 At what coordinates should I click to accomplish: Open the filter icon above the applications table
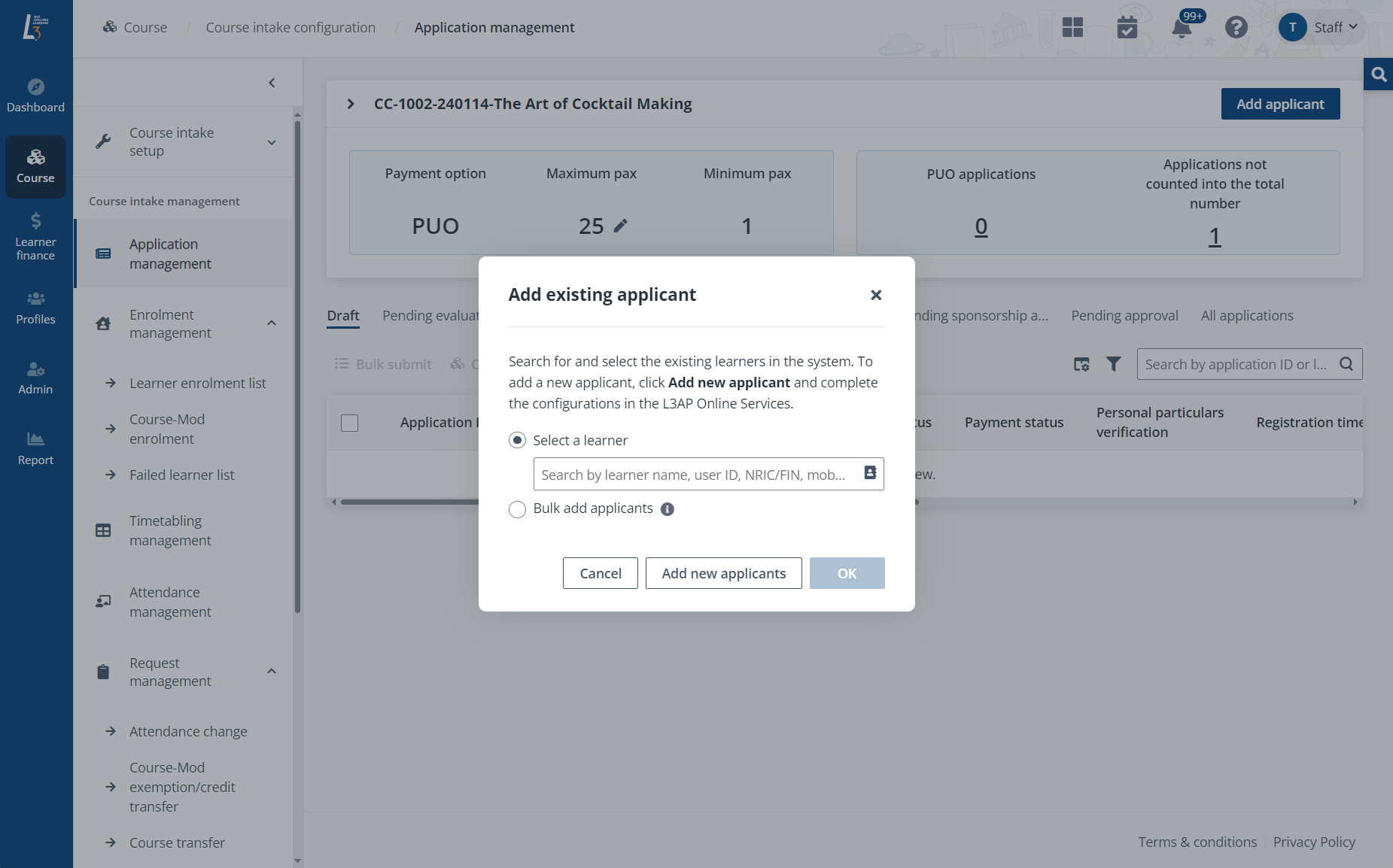[x=1113, y=364]
